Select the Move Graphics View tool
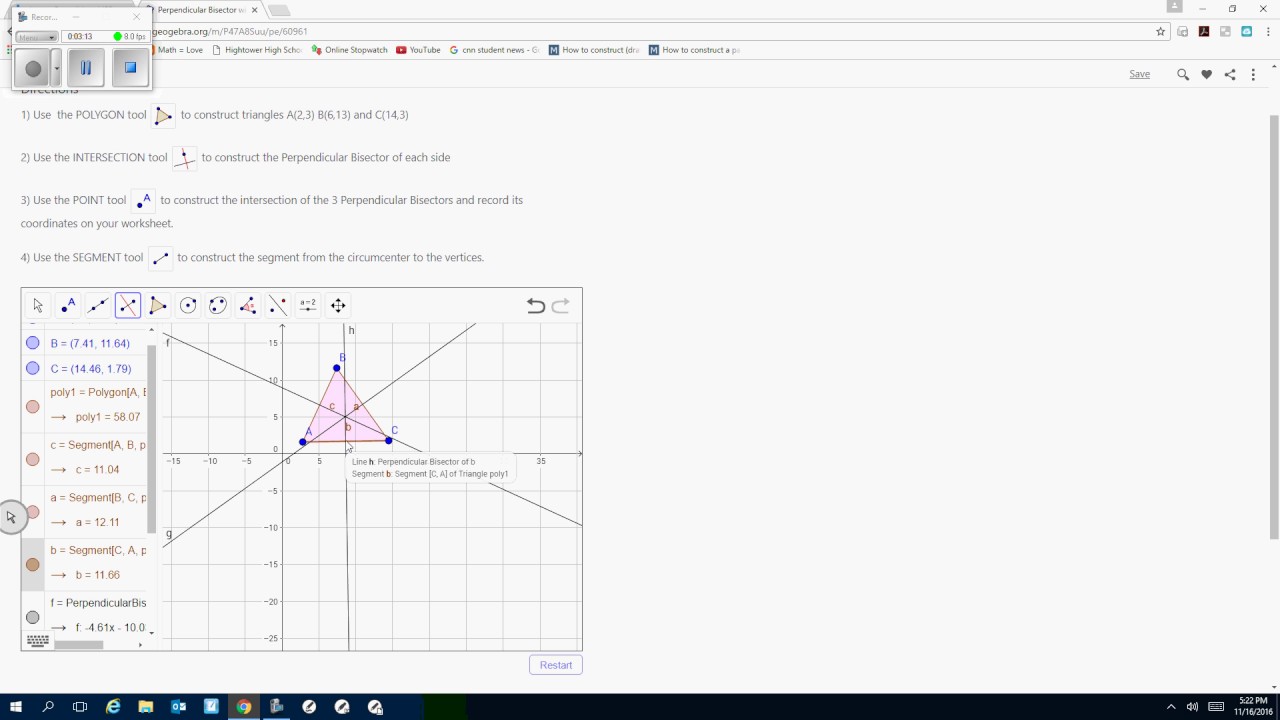1280x720 pixels. (338, 305)
